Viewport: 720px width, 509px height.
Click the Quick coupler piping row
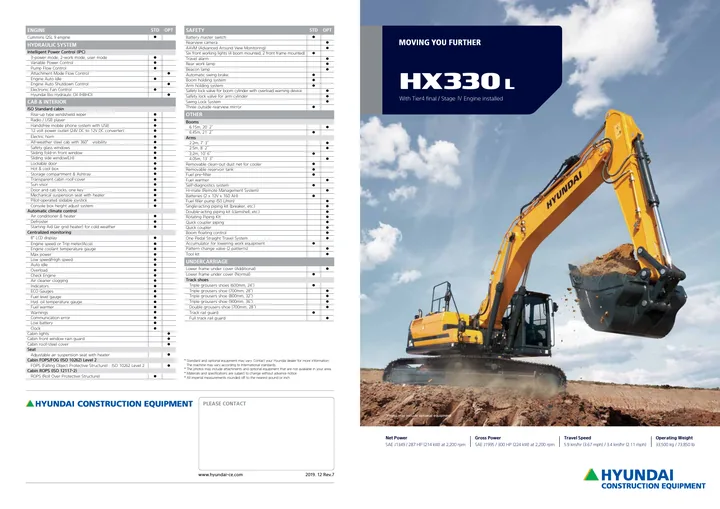[259, 222]
